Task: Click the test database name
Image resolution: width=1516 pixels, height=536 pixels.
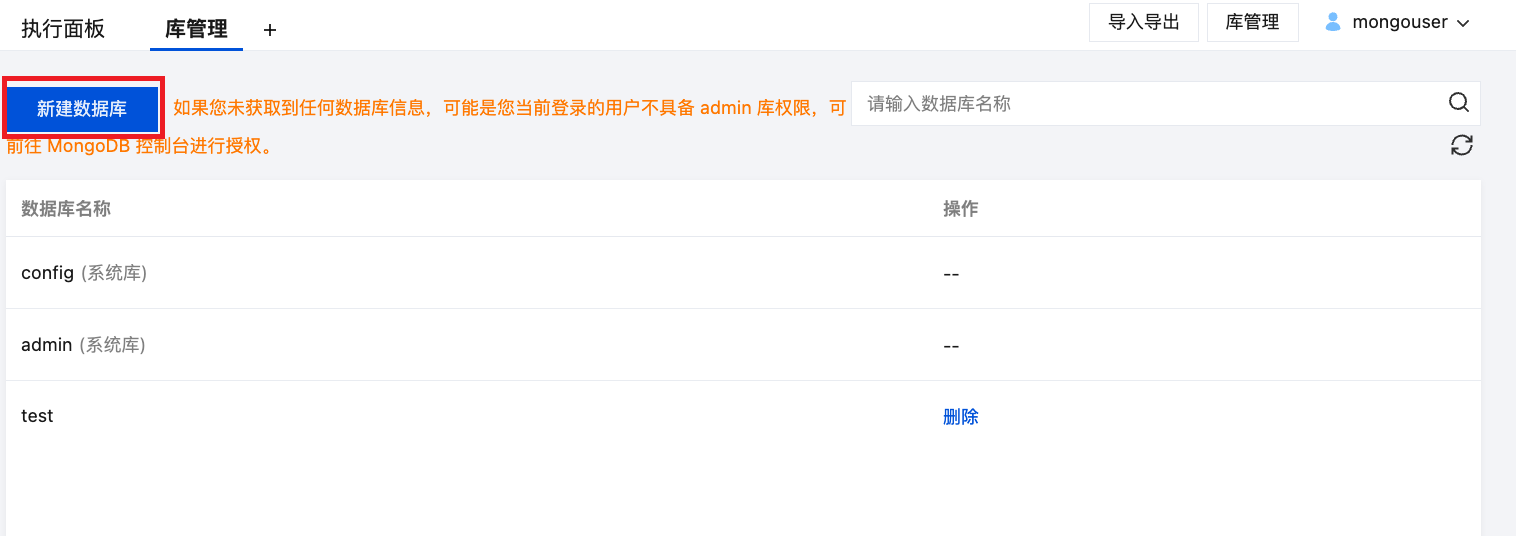Action: (37, 416)
